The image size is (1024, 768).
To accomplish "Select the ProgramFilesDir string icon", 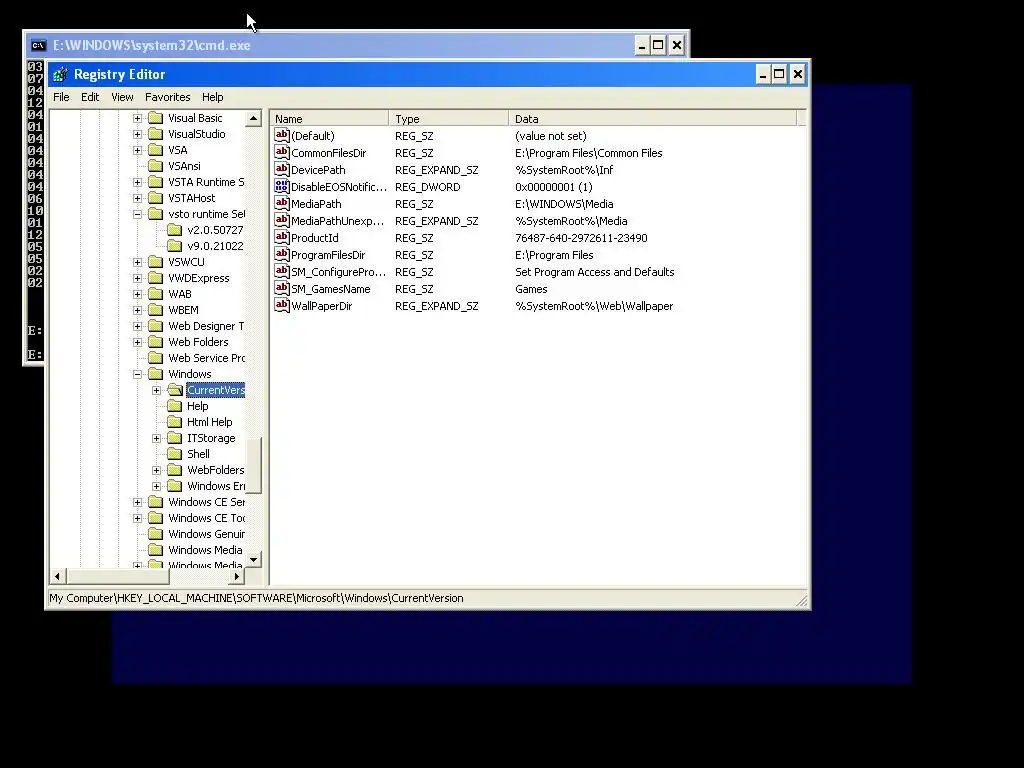I will [281, 254].
